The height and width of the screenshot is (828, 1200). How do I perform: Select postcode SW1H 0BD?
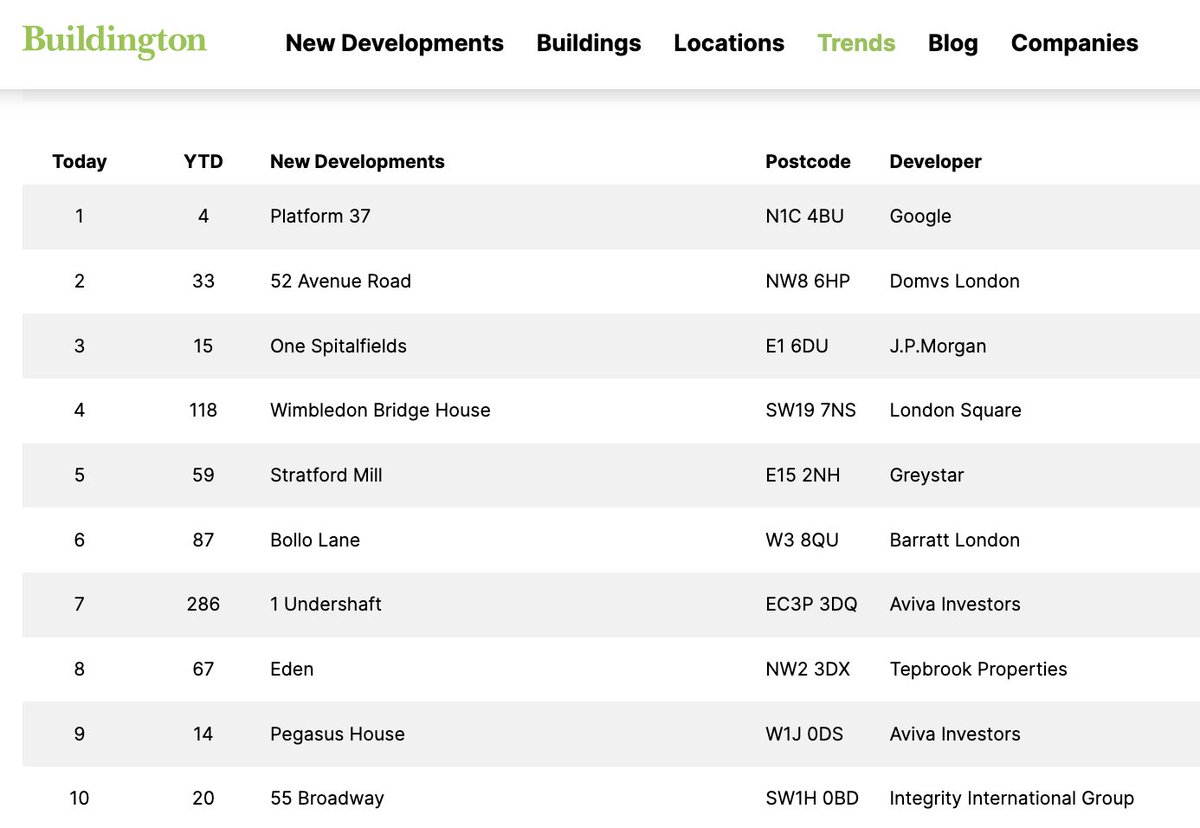812,798
